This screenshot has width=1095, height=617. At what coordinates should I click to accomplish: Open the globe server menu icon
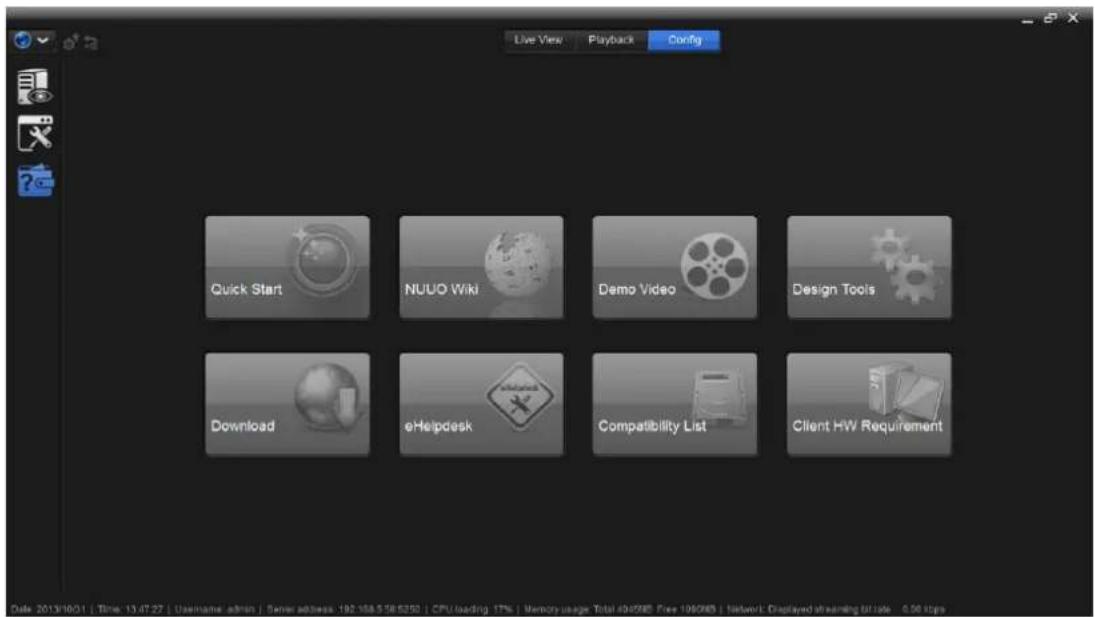click(x=23, y=40)
